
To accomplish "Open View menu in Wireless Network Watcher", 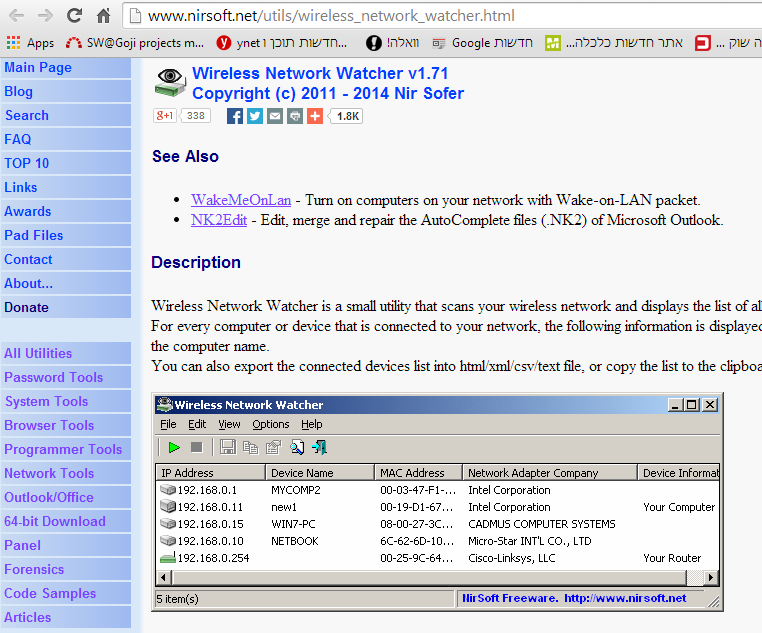I will (x=229, y=424).
